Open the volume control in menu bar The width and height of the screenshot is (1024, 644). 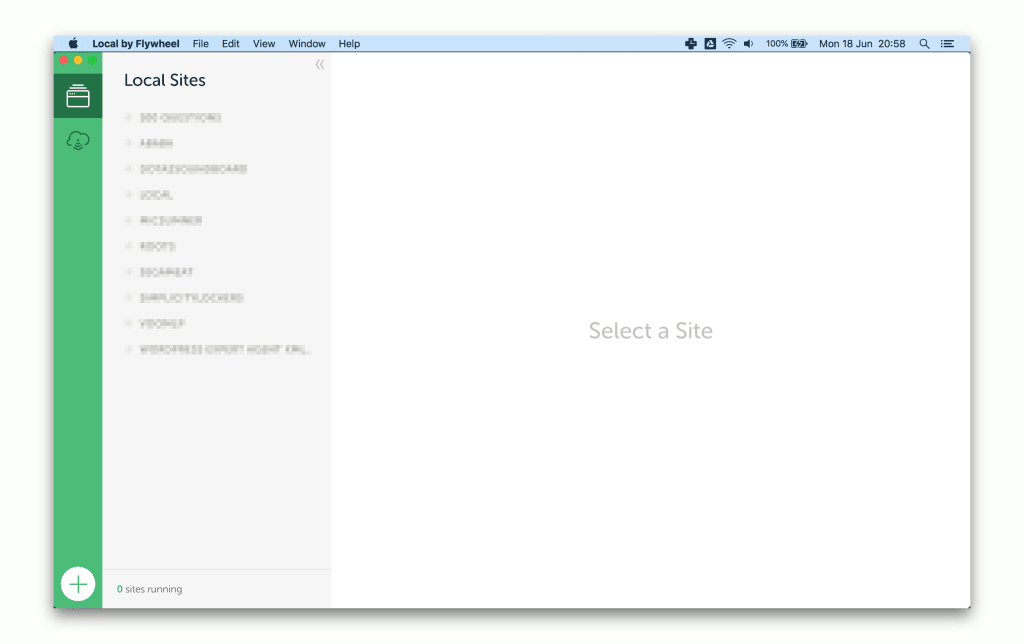pyautogui.click(x=748, y=44)
